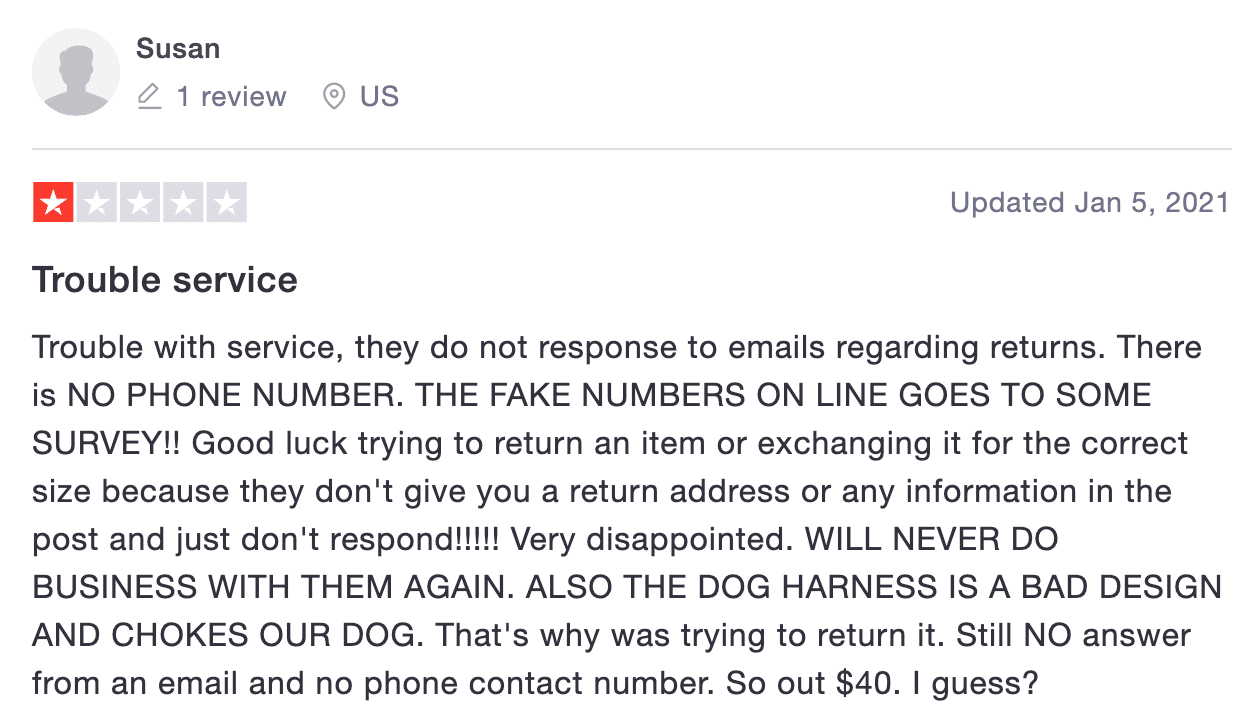Click the location pin icon
This screenshot has width=1242, height=726.
pos(334,97)
